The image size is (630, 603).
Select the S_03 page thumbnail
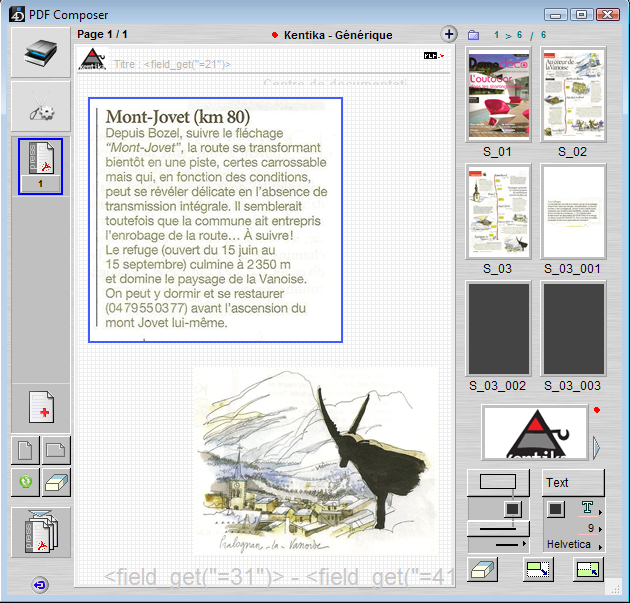coord(498,211)
